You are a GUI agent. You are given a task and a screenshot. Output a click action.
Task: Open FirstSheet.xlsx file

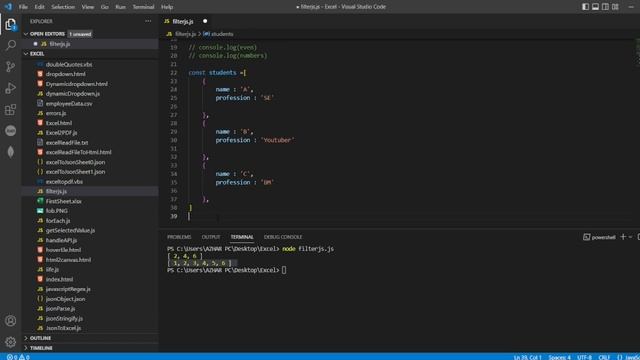64,201
